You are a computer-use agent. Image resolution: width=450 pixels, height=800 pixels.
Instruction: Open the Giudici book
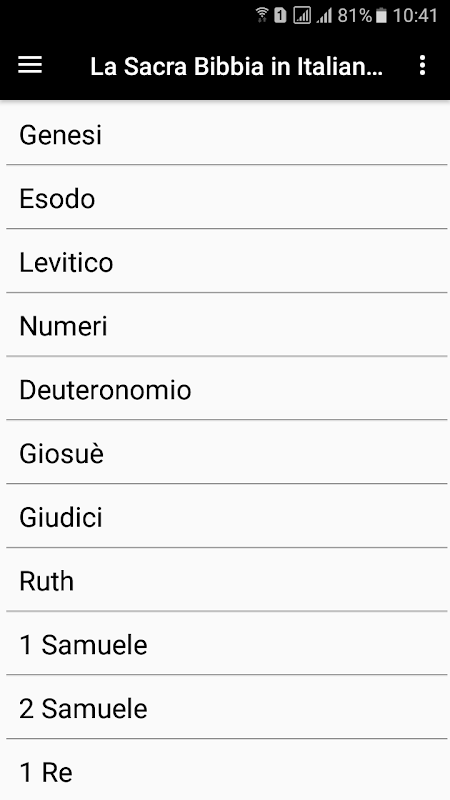227,516
